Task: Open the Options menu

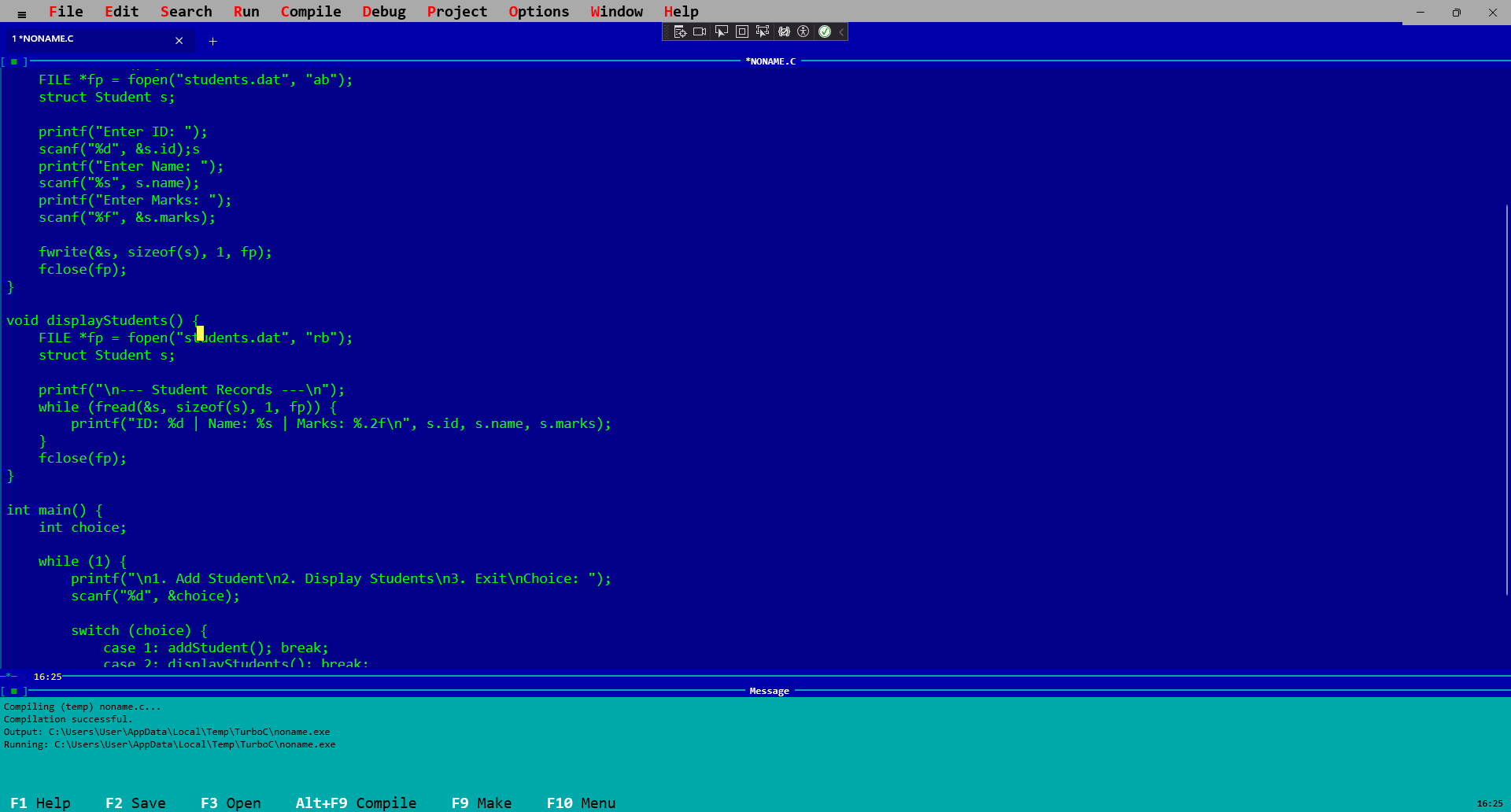Action: (539, 12)
